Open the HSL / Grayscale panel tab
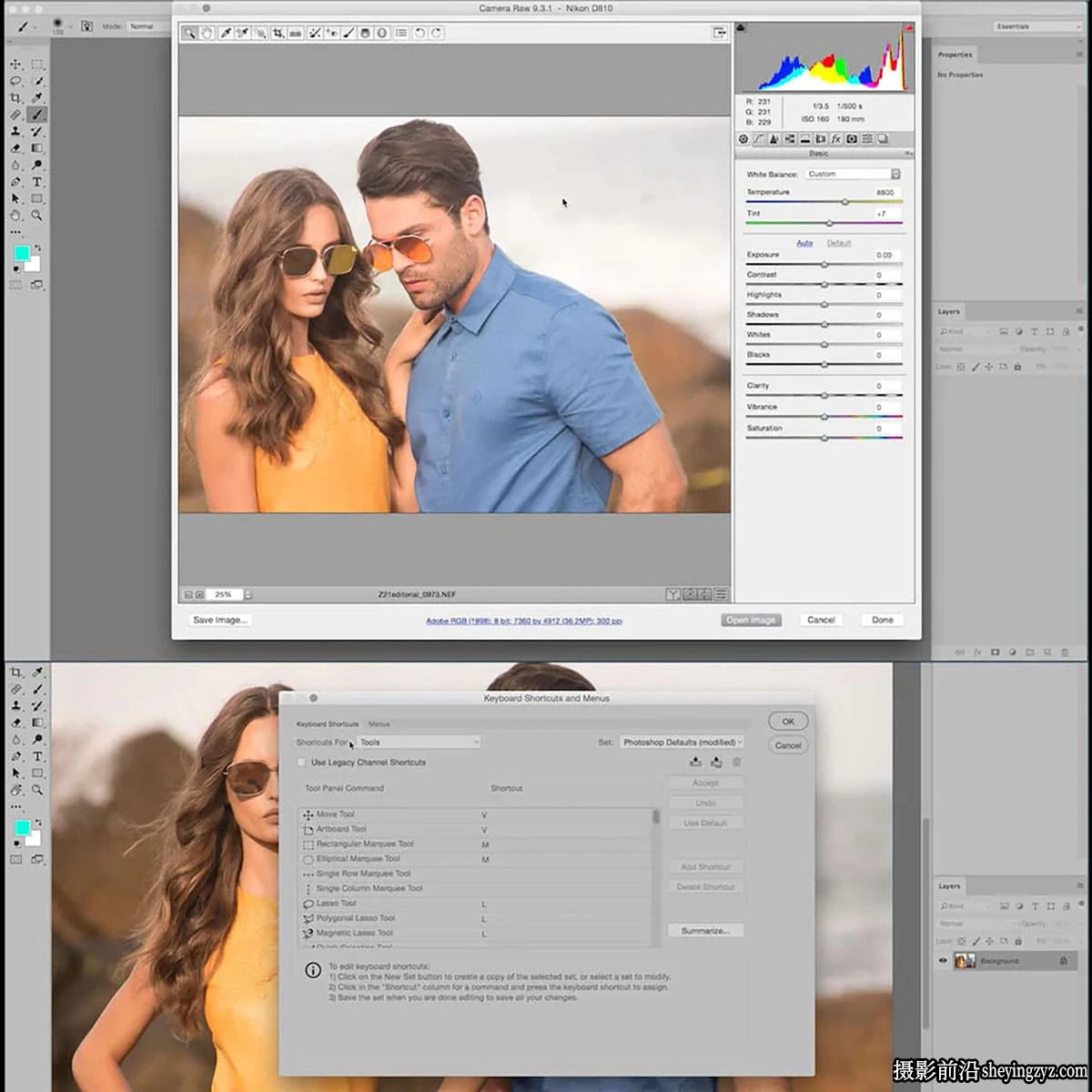 789,139
